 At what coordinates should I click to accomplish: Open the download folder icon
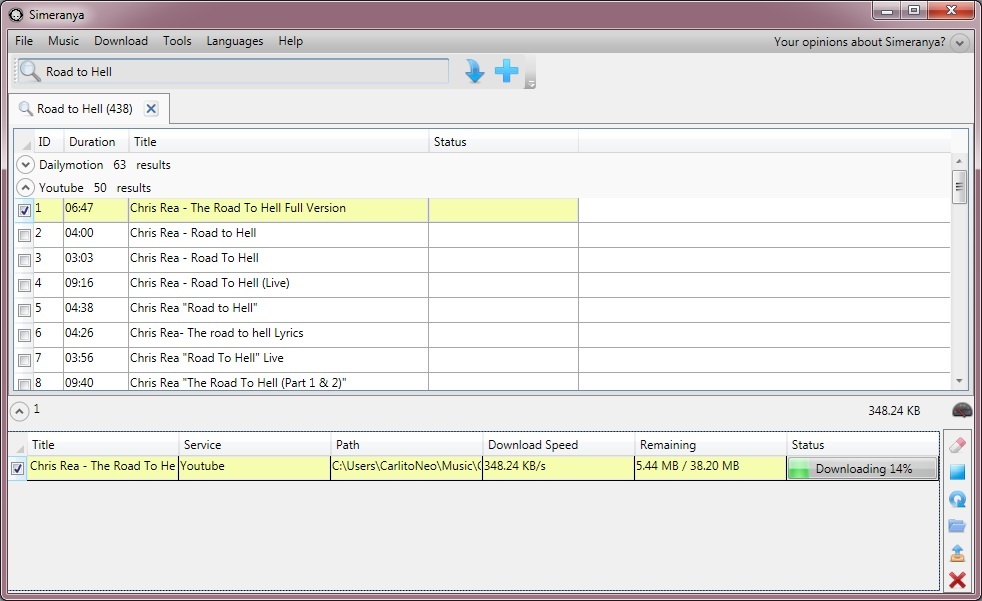point(957,526)
